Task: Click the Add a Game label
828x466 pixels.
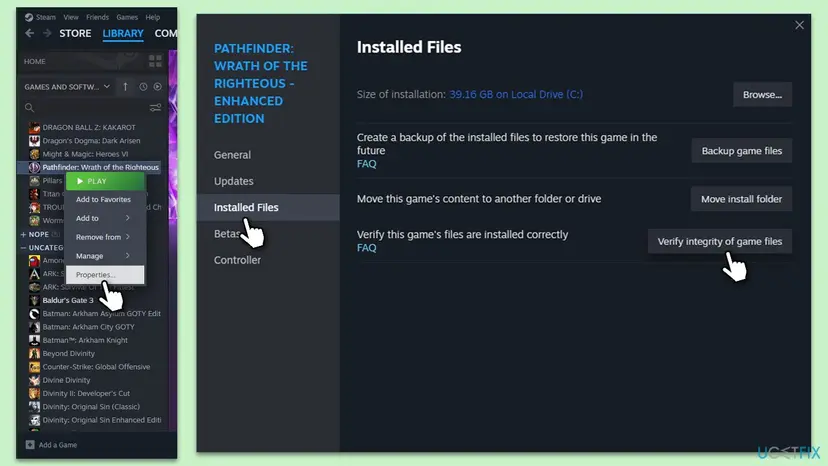Action: (x=58, y=445)
